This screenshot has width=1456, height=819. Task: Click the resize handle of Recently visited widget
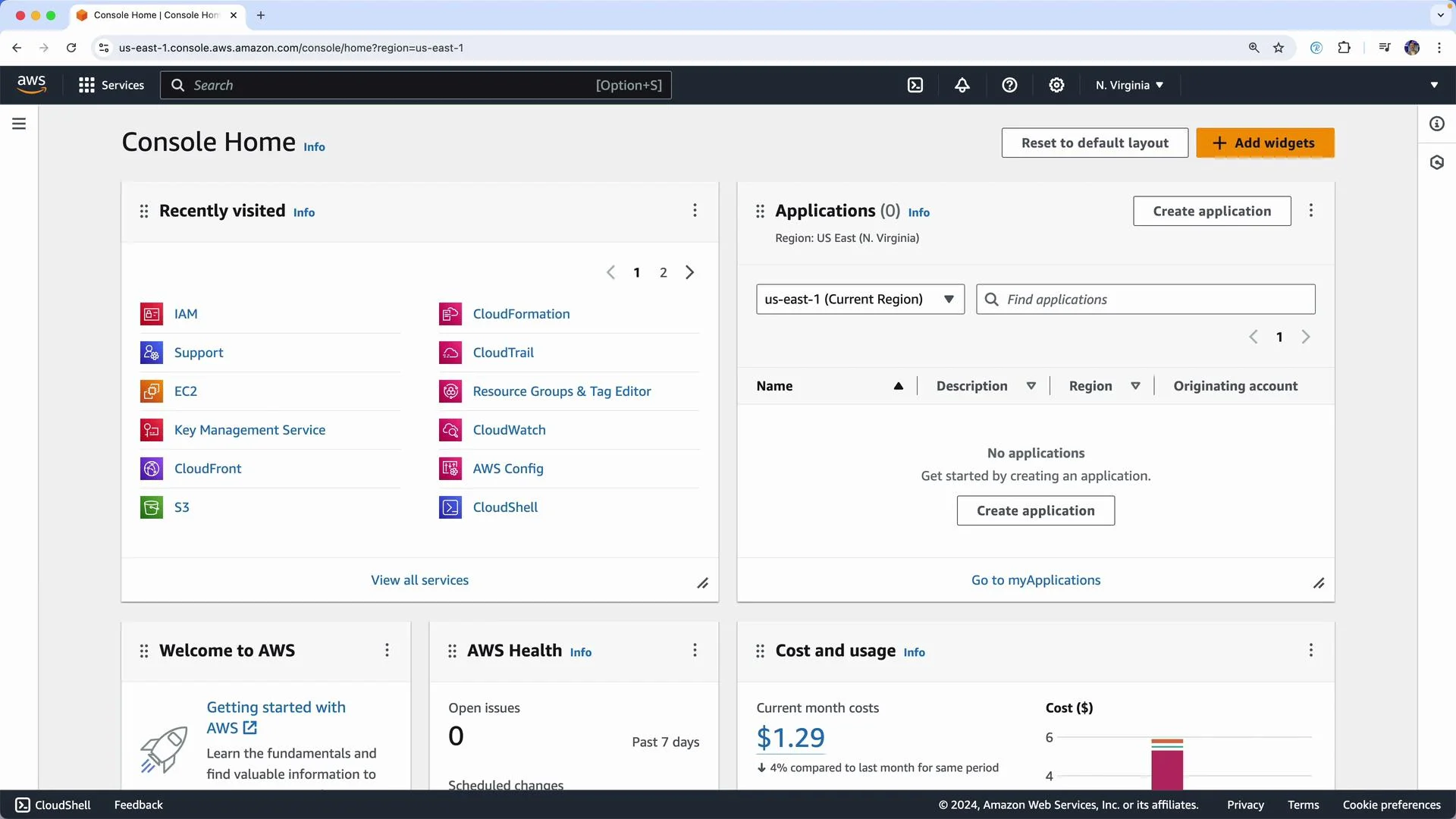[x=703, y=583]
